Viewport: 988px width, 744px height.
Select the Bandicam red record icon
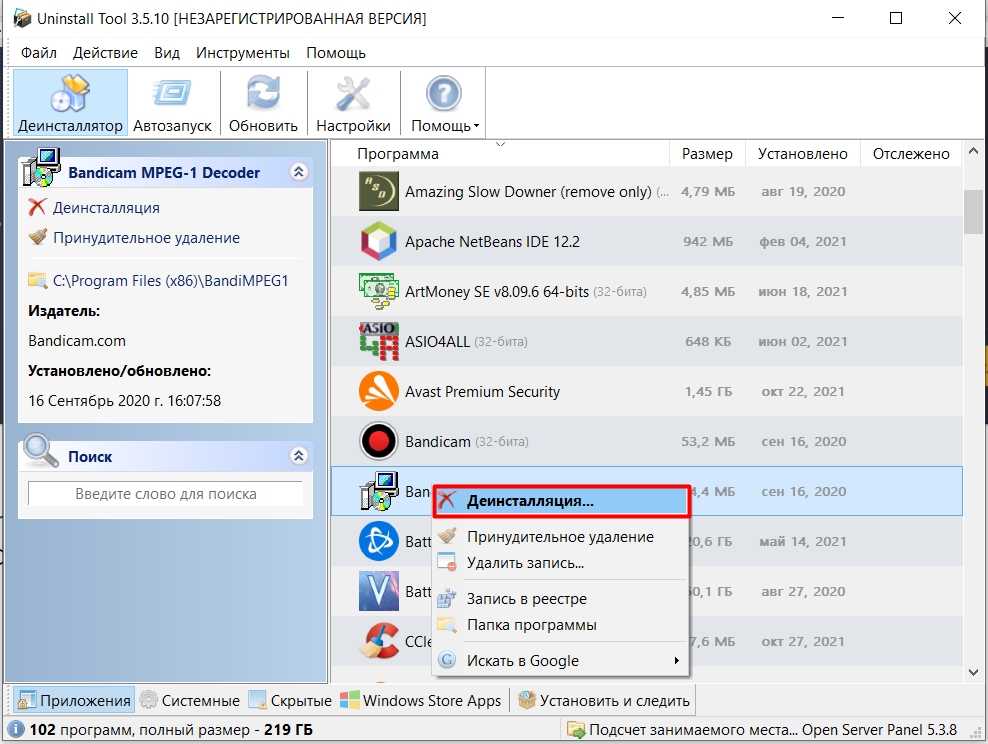point(379,441)
